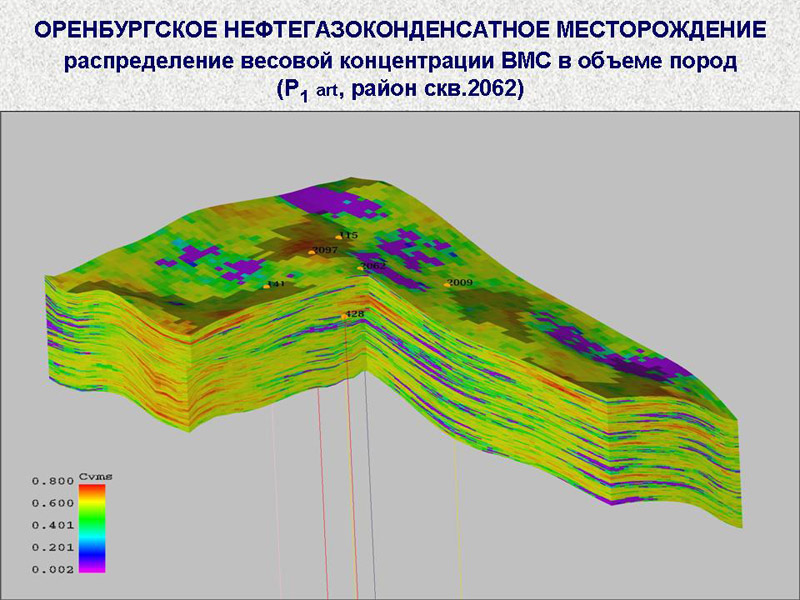This screenshot has width=800, height=600.
Task: Click the red end of the Cvms legend
Action: coord(92,491)
